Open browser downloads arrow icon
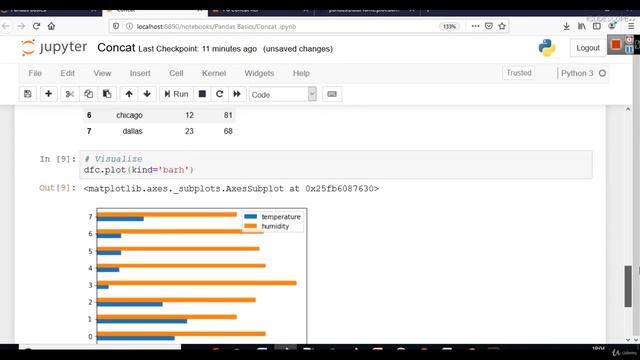Screen dimensions: 640x360 click(x=566, y=26)
